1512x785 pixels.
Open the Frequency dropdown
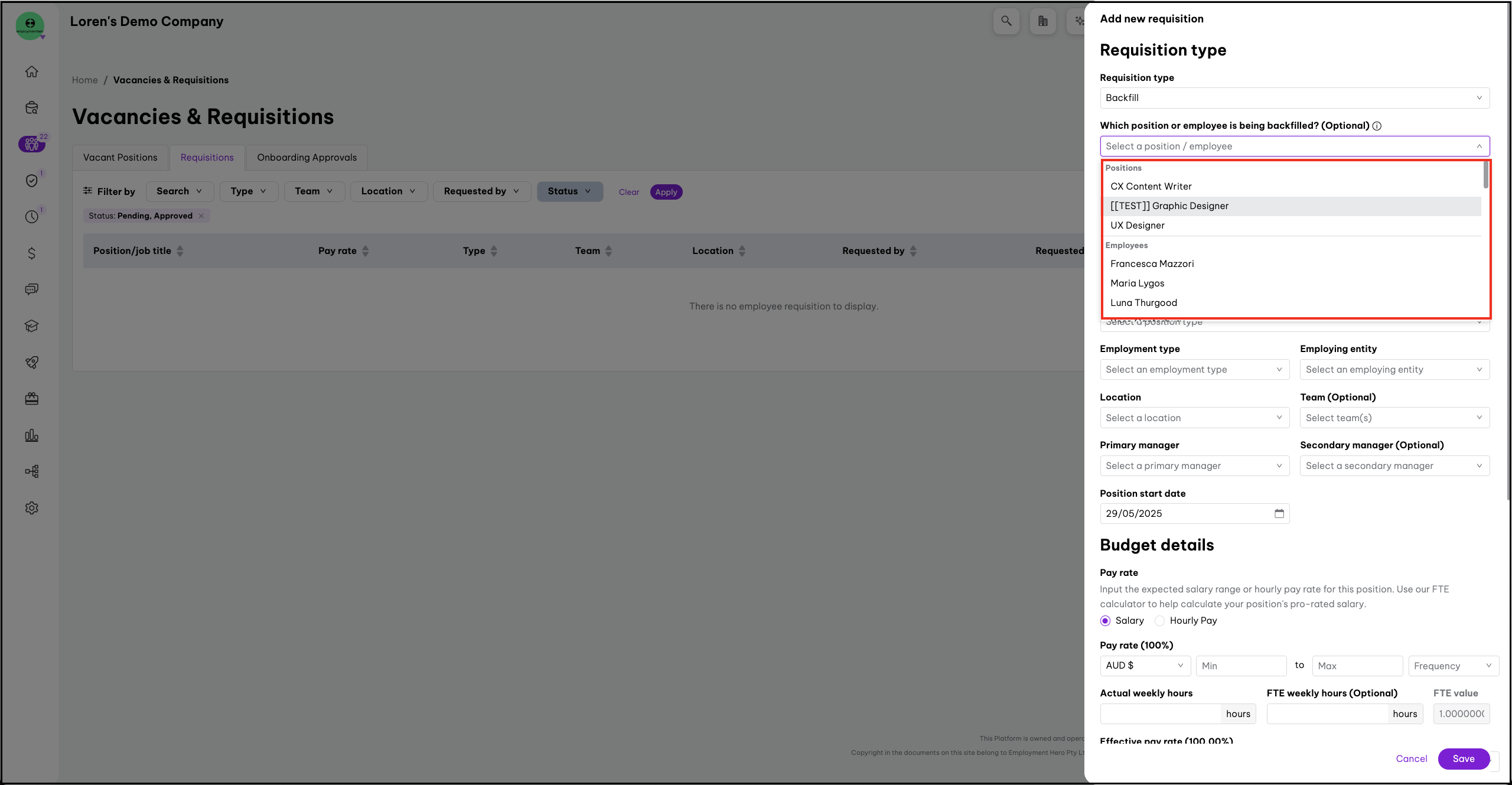coord(1452,666)
